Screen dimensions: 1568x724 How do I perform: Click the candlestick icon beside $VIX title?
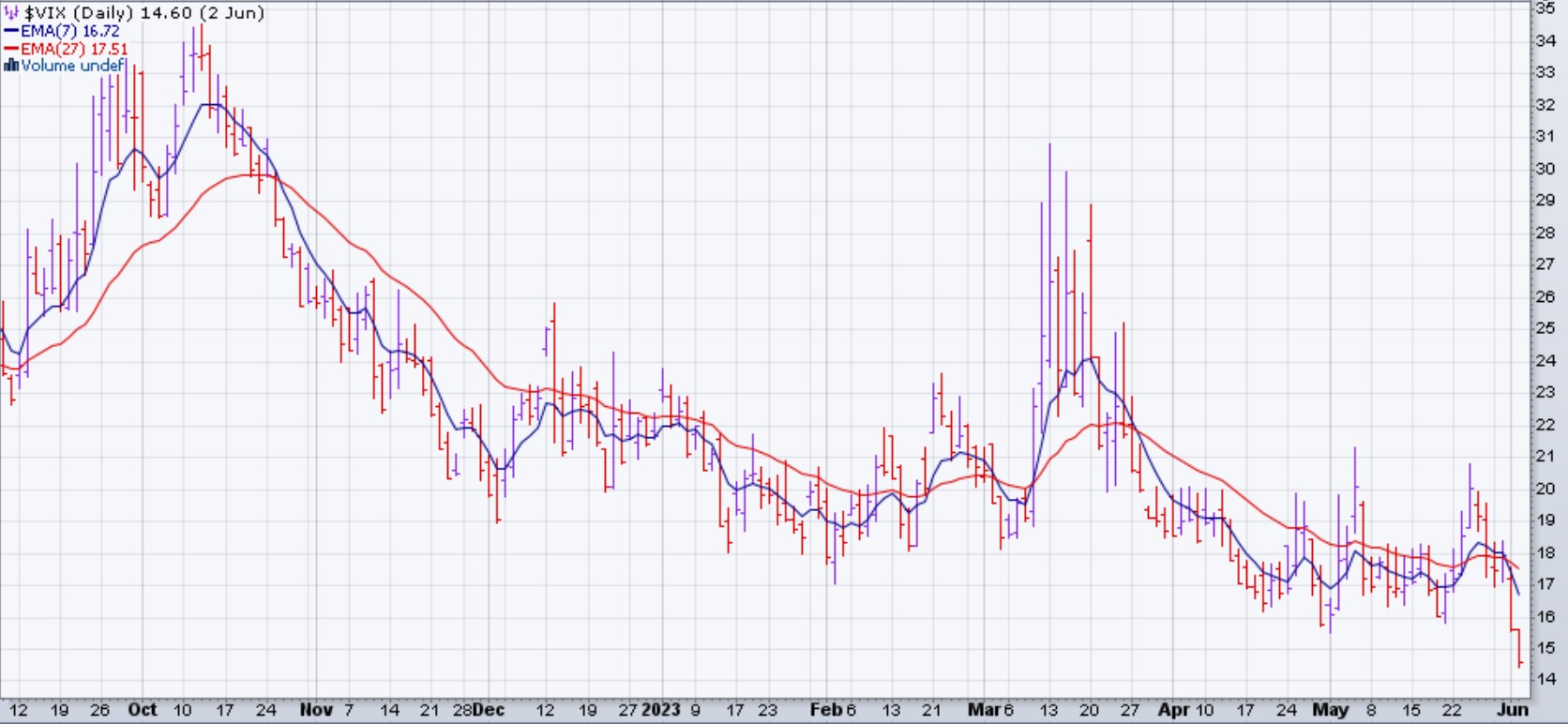[x=11, y=13]
